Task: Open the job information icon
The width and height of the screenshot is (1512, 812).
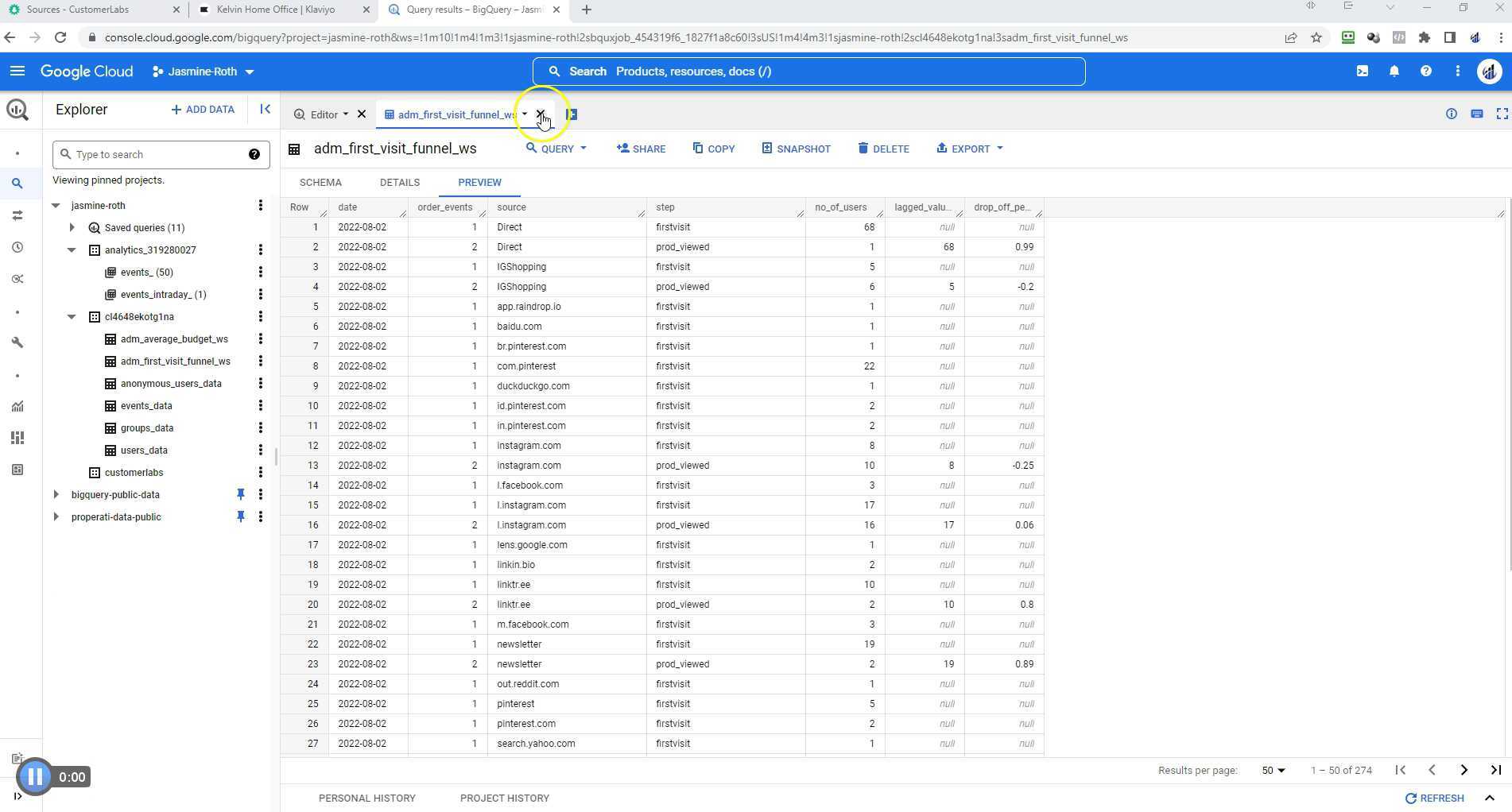Action: [x=1452, y=114]
